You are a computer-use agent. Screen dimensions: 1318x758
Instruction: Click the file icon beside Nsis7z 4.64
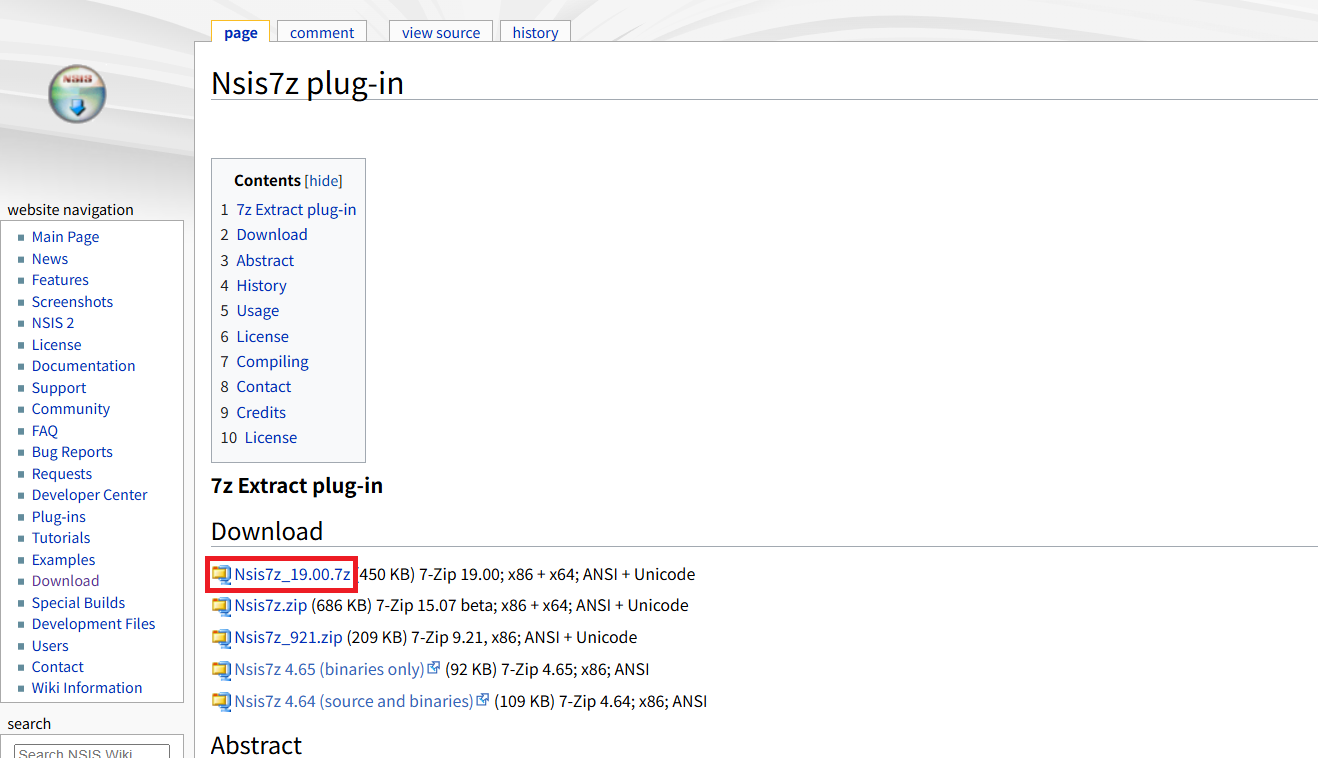coord(221,702)
